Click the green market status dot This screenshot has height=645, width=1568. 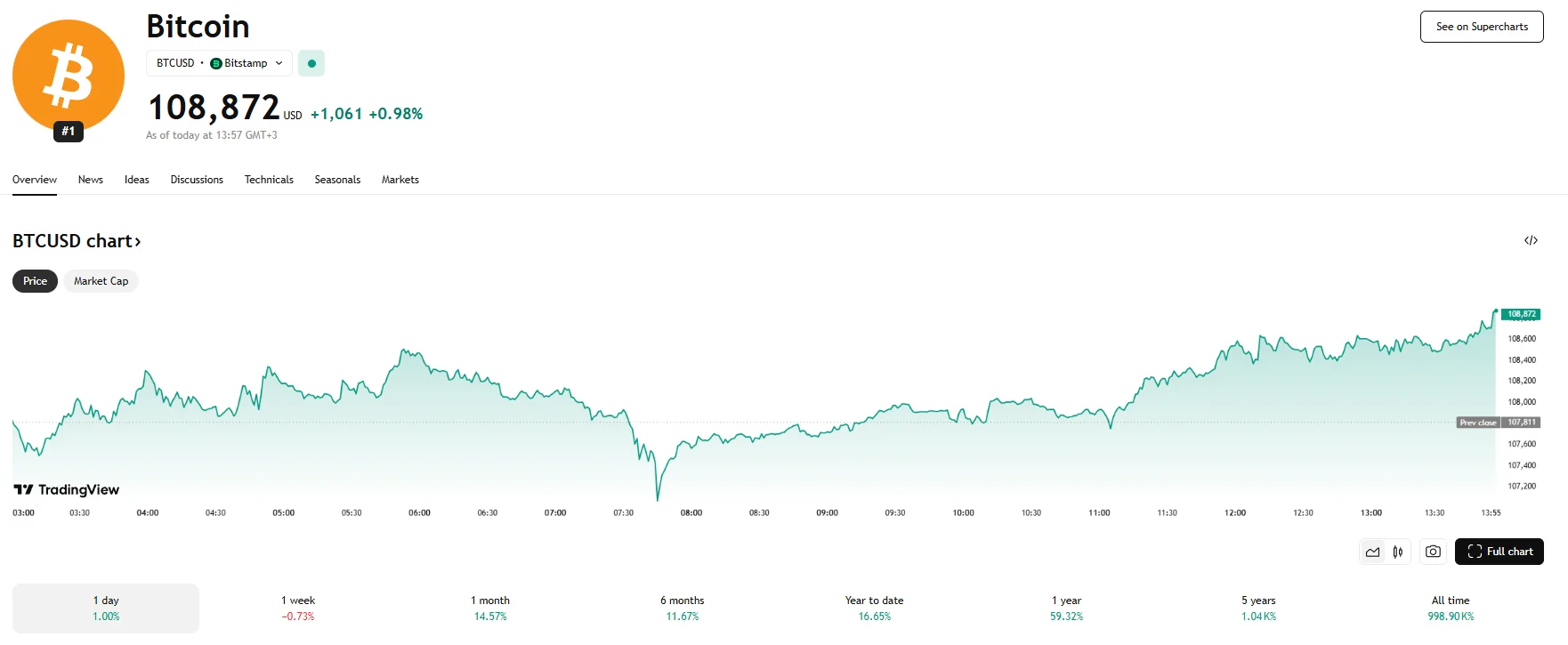click(311, 63)
